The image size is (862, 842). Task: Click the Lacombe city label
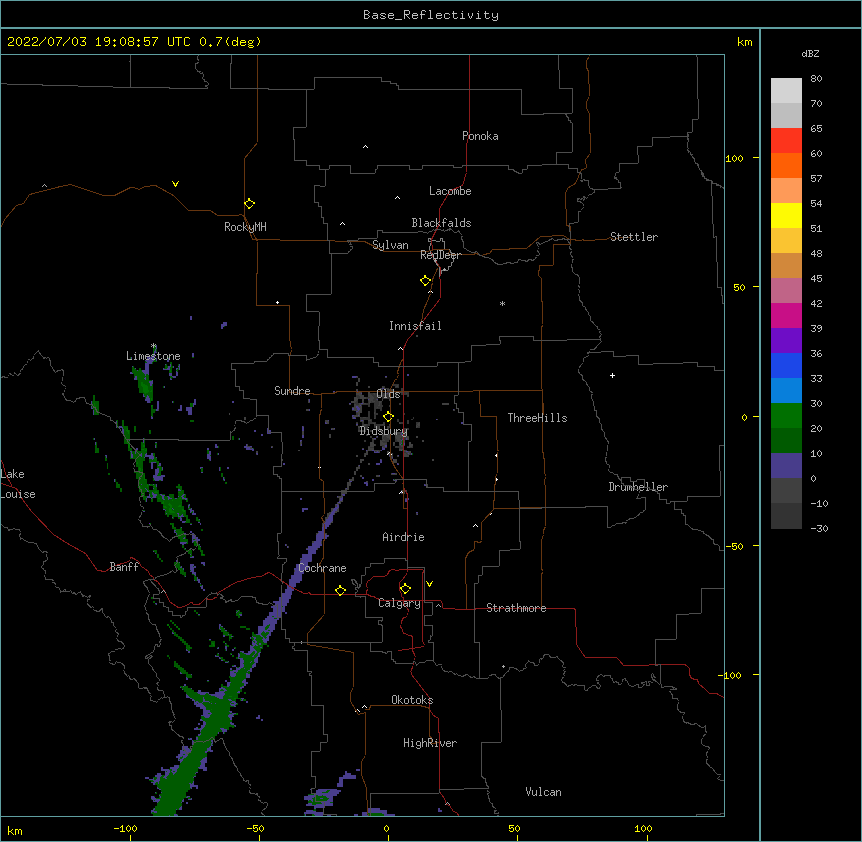[x=450, y=191]
